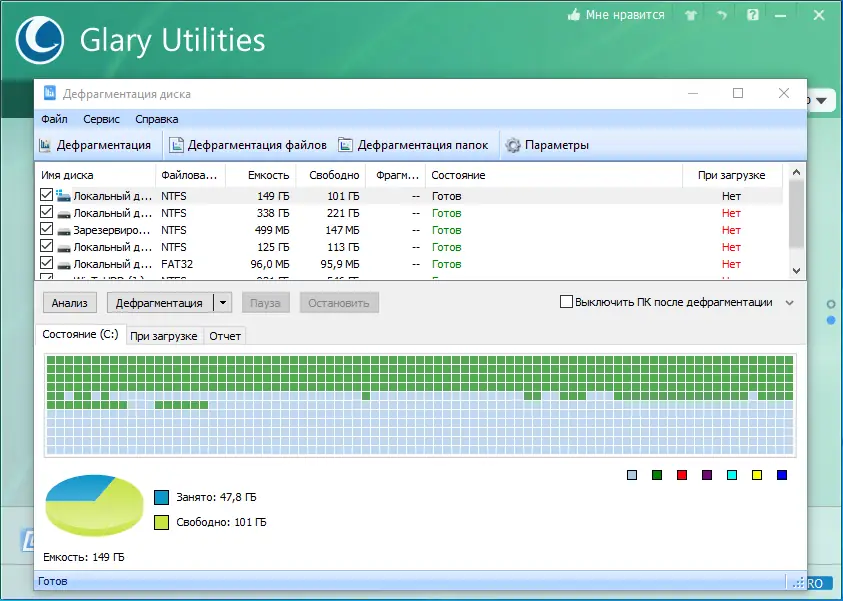Click the Остановить button

[x=339, y=303]
